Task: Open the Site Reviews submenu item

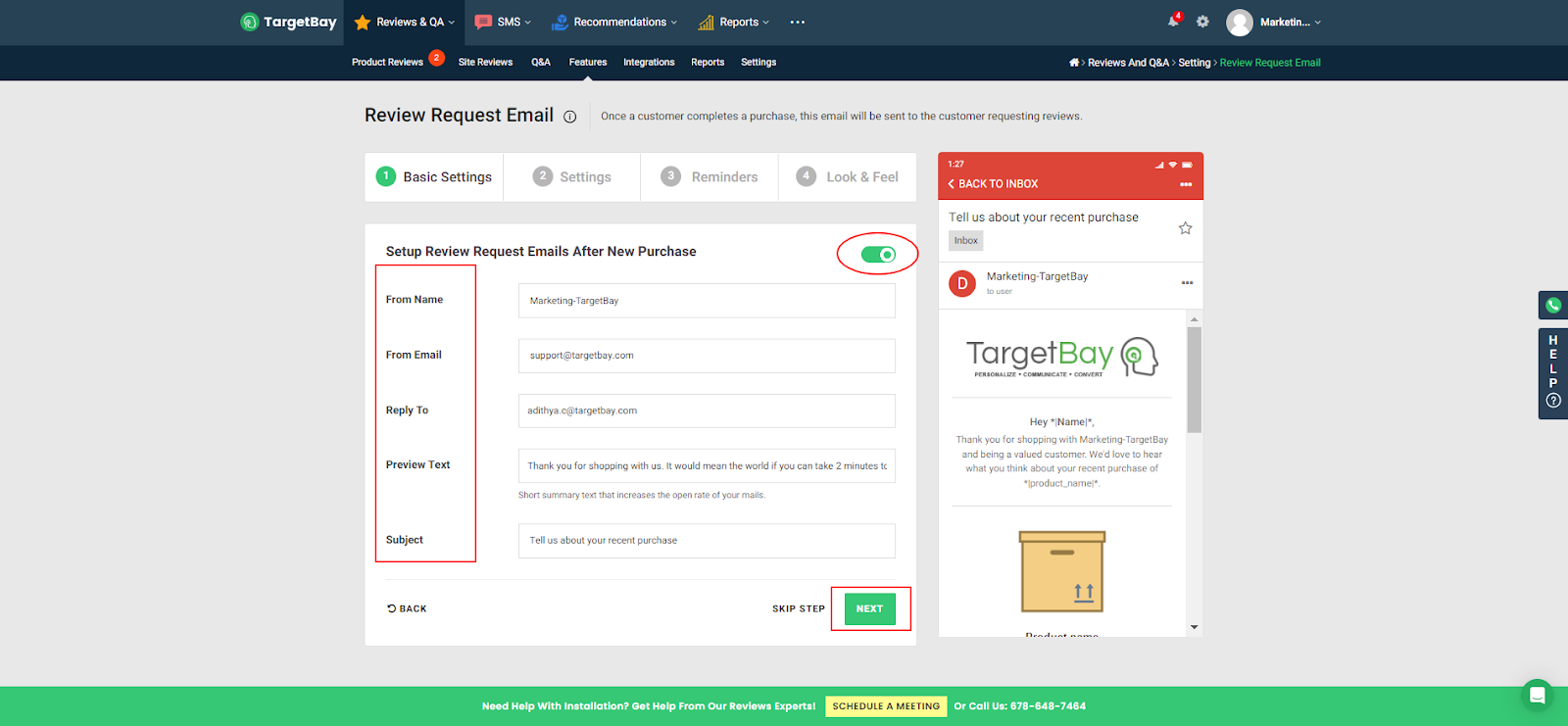Action: click(485, 62)
